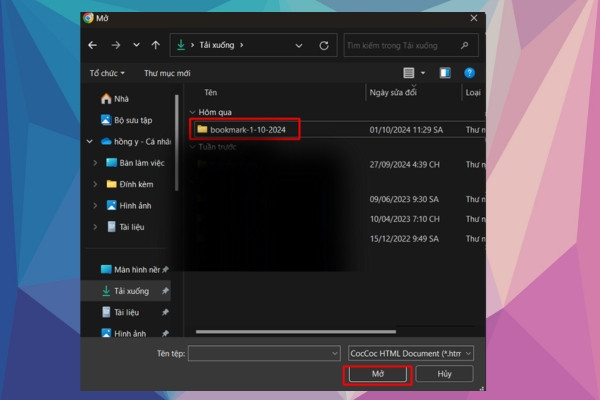
Task: Click the bookmark-1-10-2024 folder icon
Action: point(202,129)
